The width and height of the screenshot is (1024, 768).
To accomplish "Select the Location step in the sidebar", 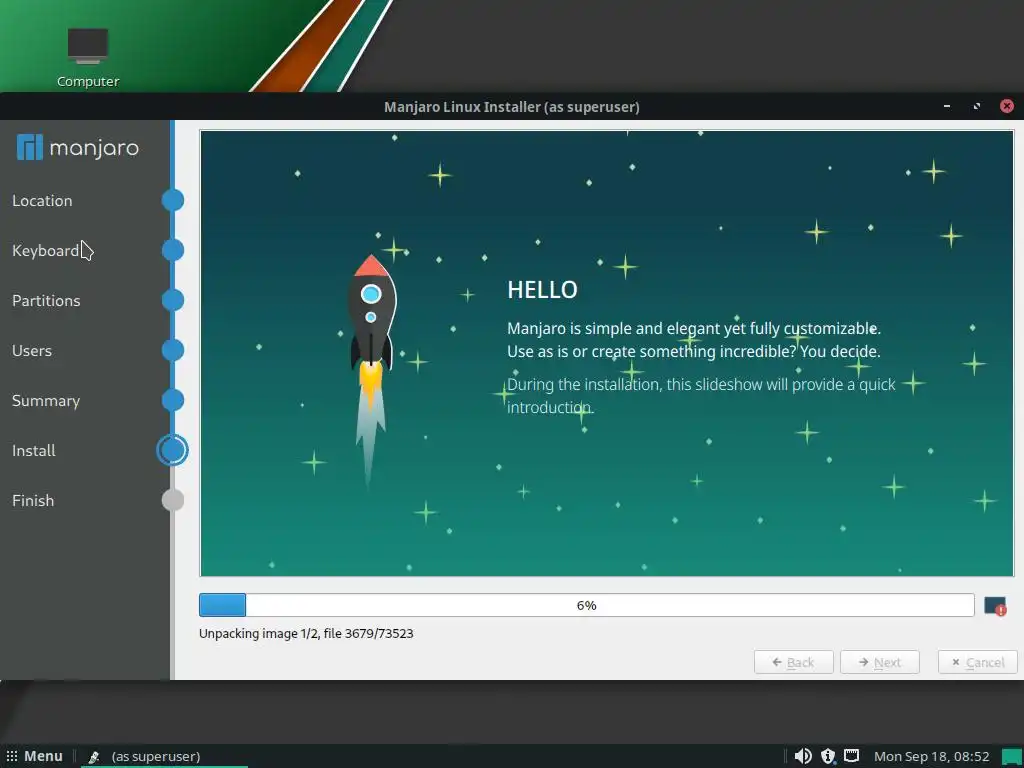I will pyautogui.click(x=42, y=200).
